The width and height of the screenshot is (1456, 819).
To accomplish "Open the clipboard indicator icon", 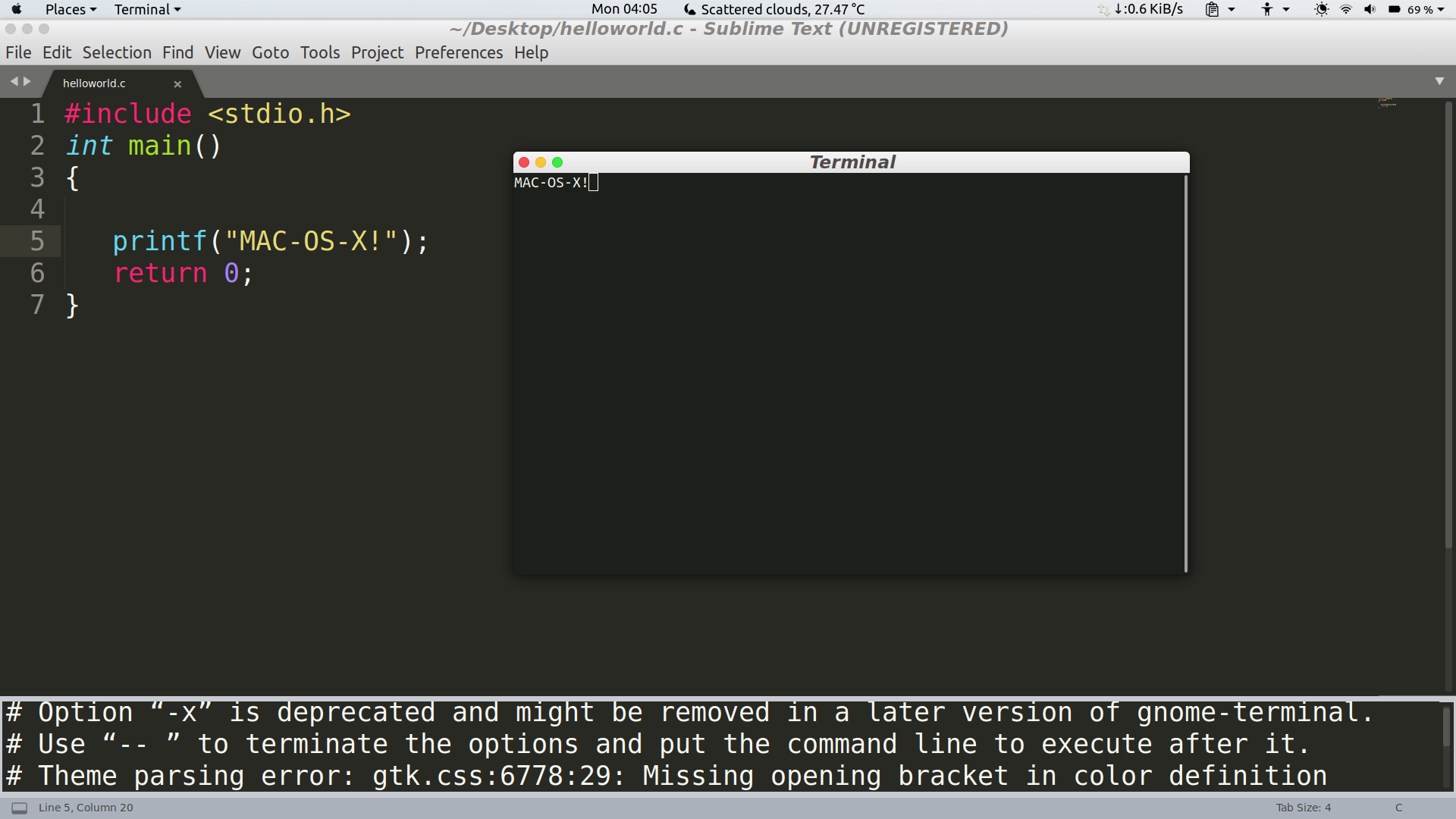I will point(1212,9).
